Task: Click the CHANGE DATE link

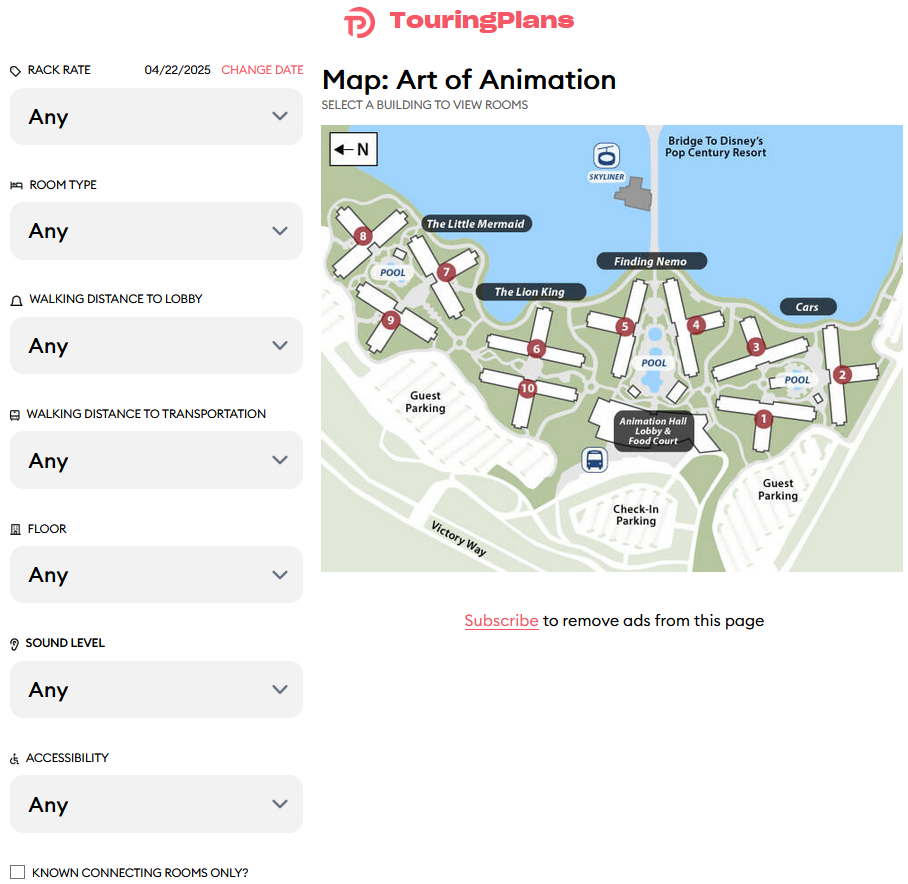Action: (262, 70)
